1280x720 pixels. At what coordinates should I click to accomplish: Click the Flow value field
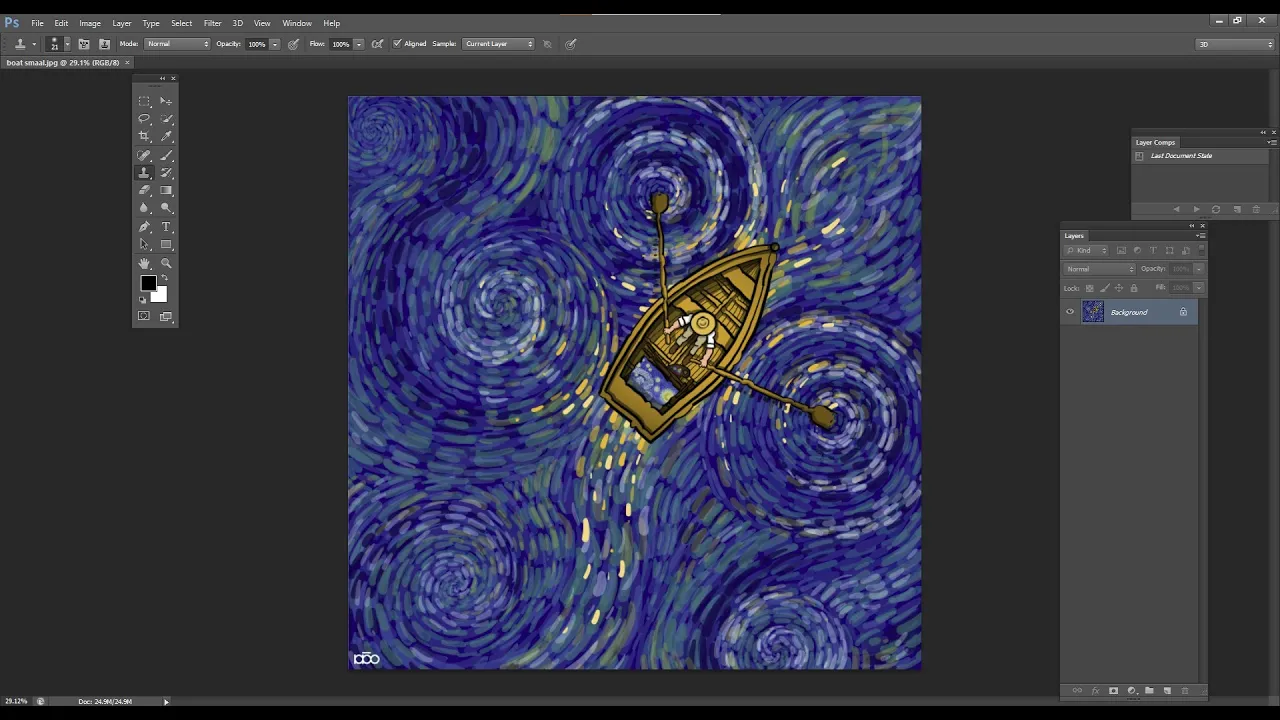tap(341, 44)
